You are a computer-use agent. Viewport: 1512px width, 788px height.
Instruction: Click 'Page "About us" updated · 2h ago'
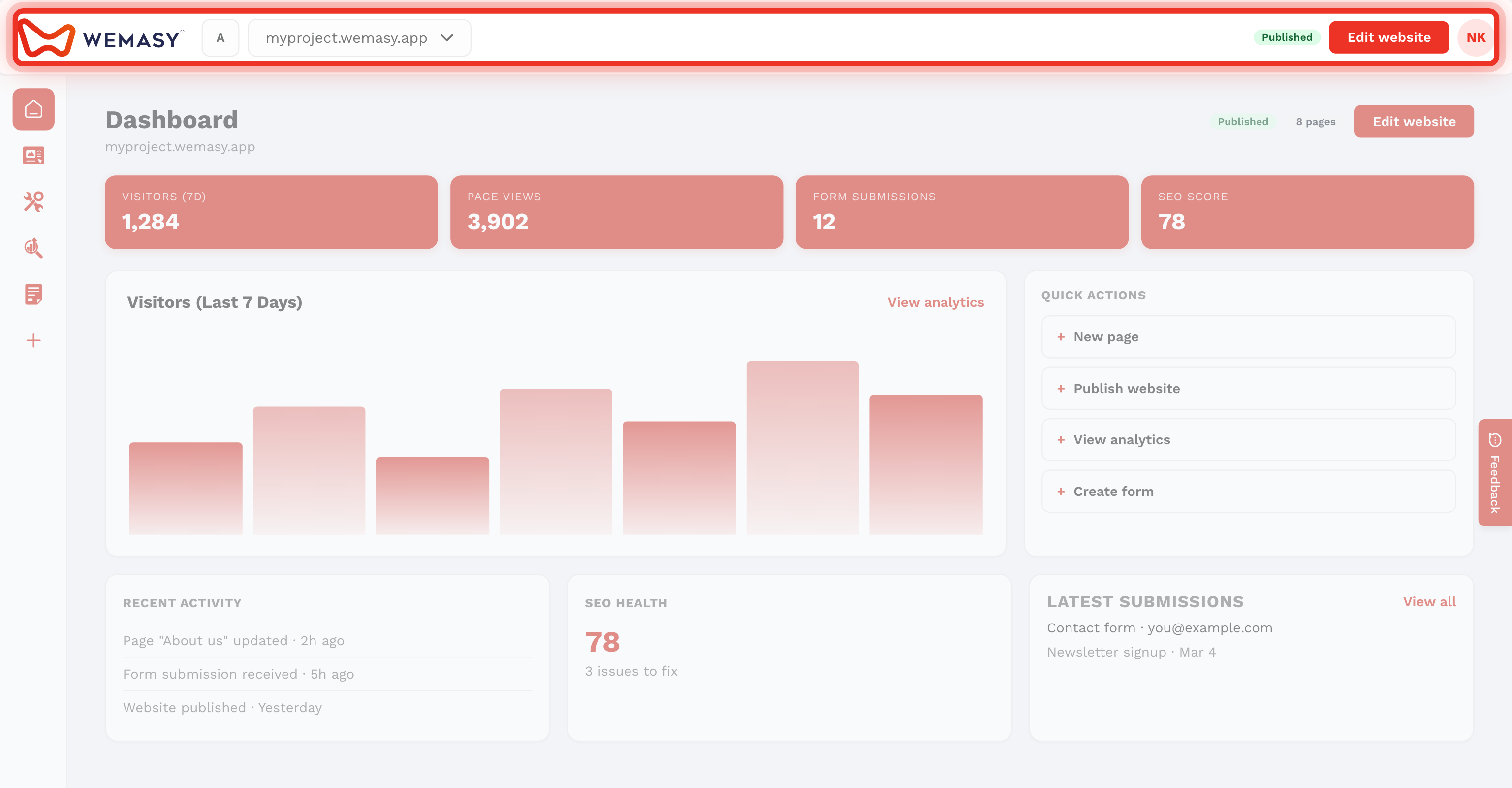234,641
